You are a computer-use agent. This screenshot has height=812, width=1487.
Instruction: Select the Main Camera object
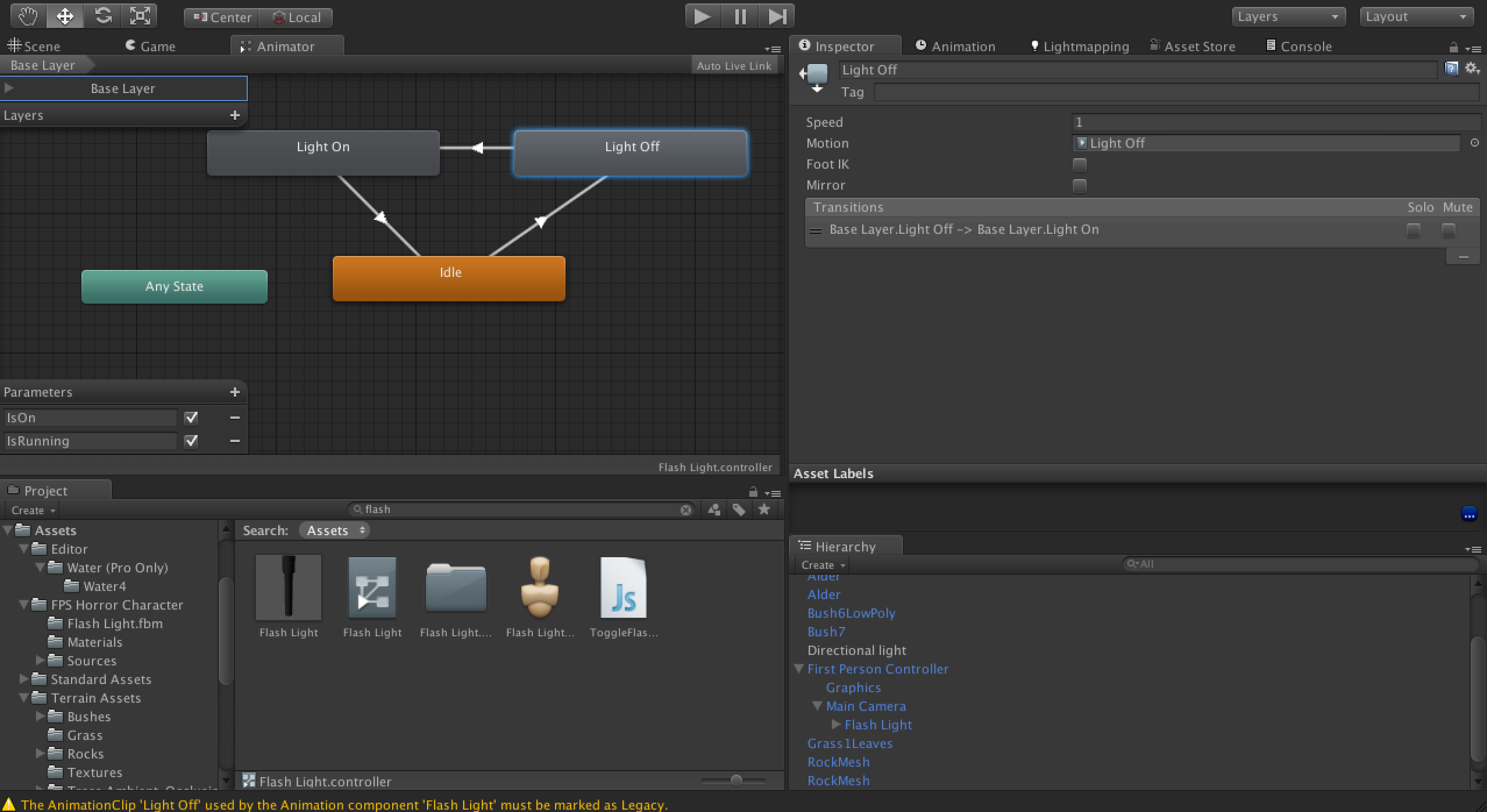point(866,706)
